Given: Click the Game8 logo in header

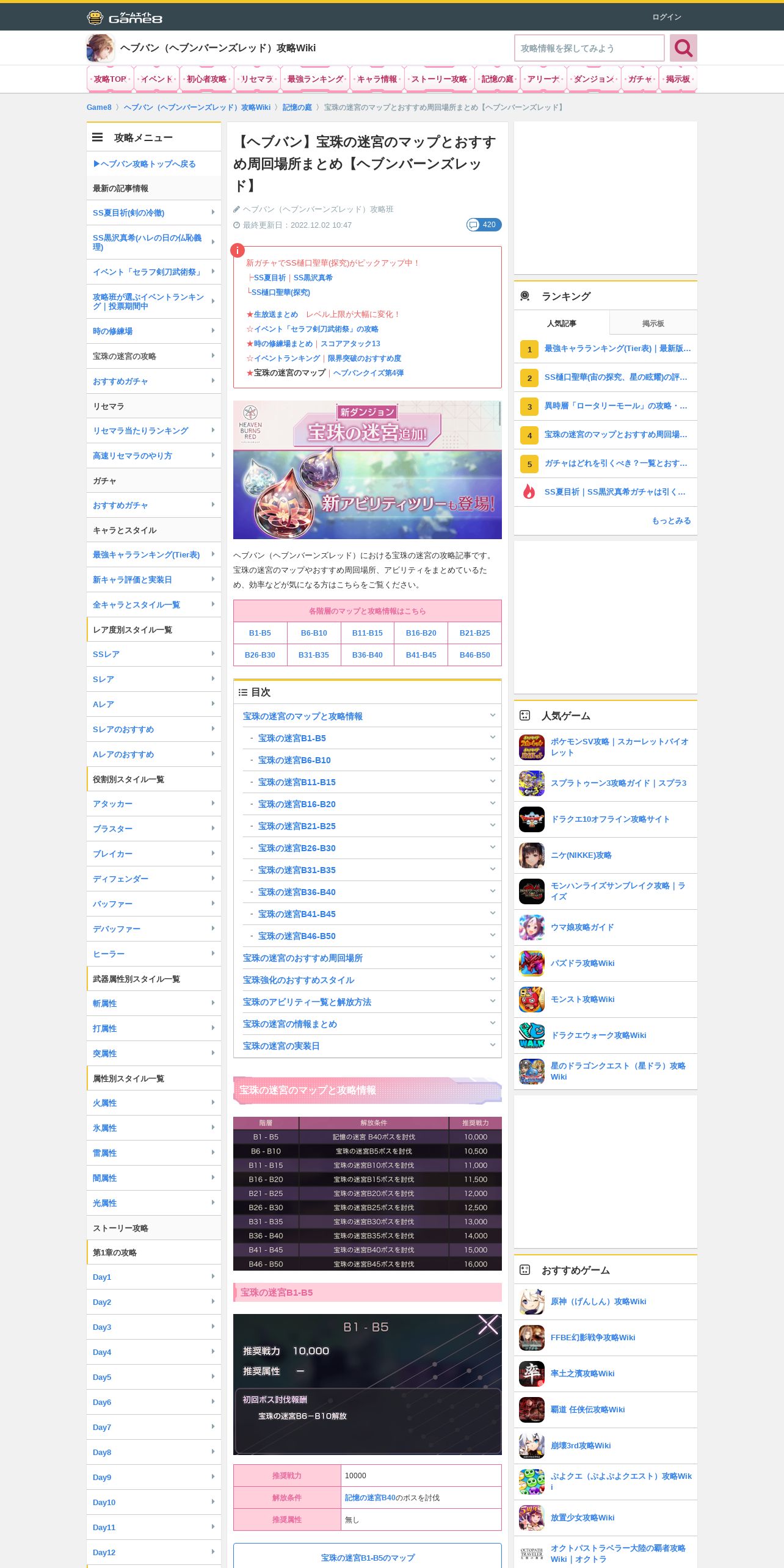Looking at the screenshot, I should click(x=125, y=17).
